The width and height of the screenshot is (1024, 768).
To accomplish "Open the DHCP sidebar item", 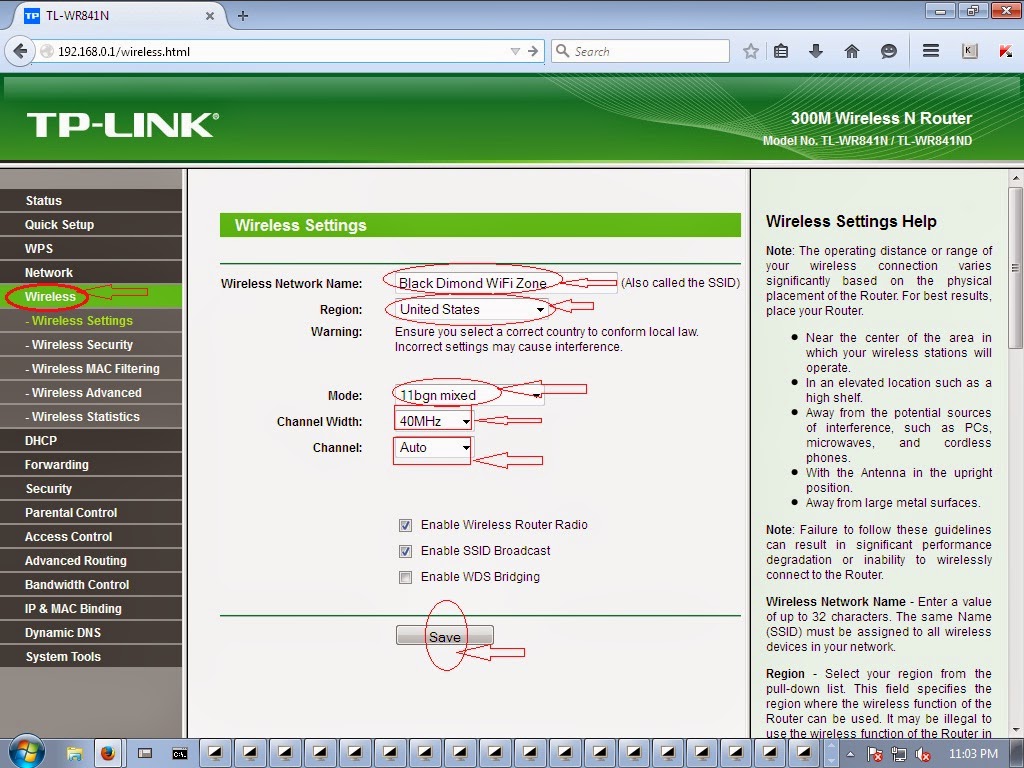I will pos(91,441).
